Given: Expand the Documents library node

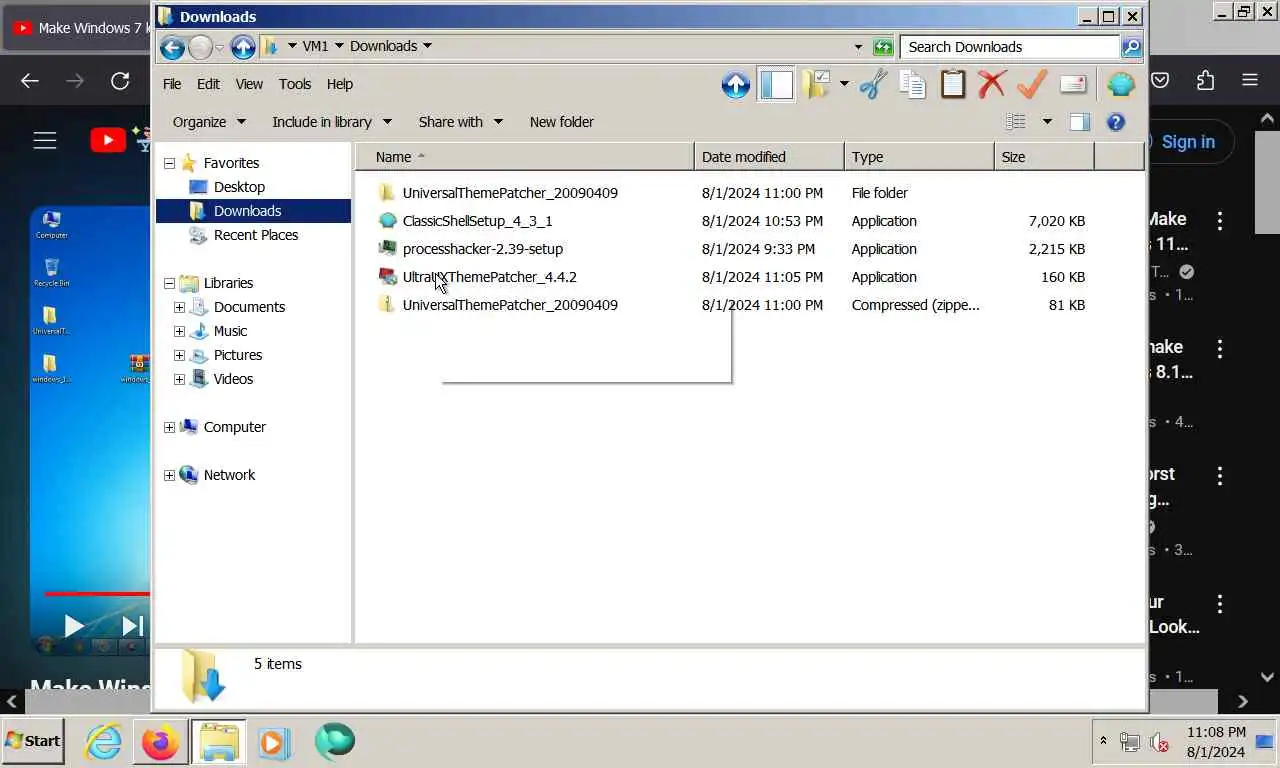Looking at the screenshot, I should [179, 307].
